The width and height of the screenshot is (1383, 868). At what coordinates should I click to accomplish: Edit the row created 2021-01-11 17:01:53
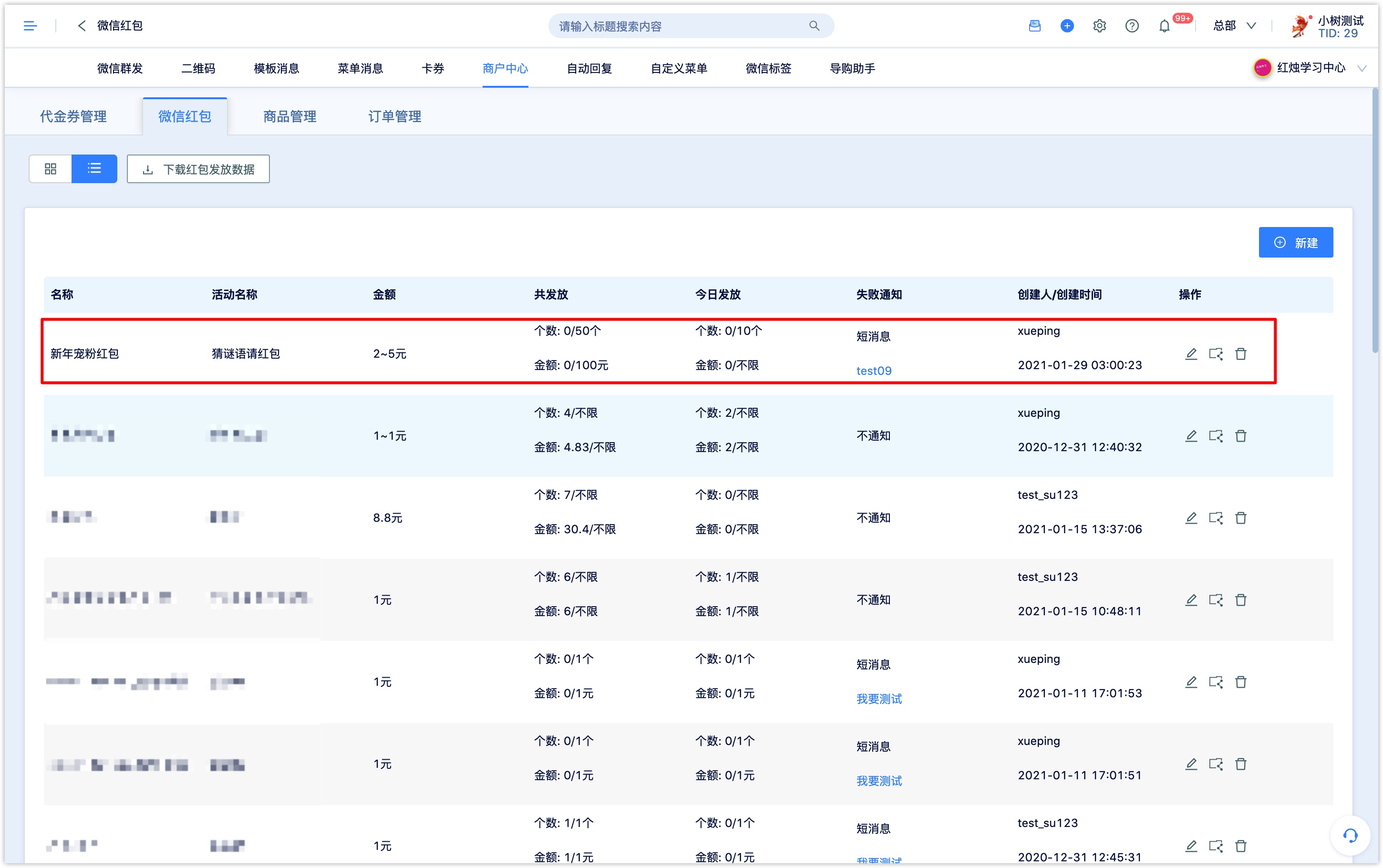point(1191,682)
